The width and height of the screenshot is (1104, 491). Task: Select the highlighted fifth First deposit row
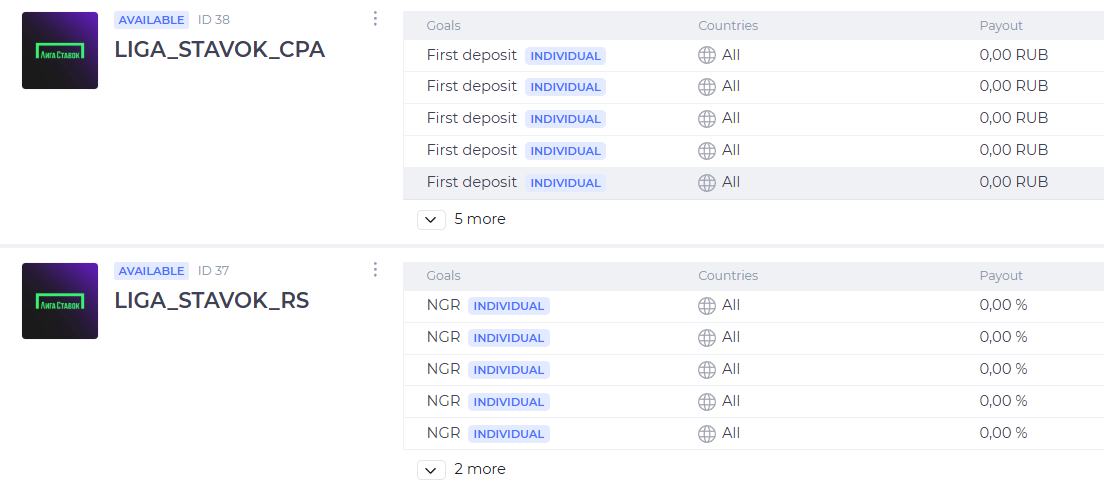(x=753, y=183)
